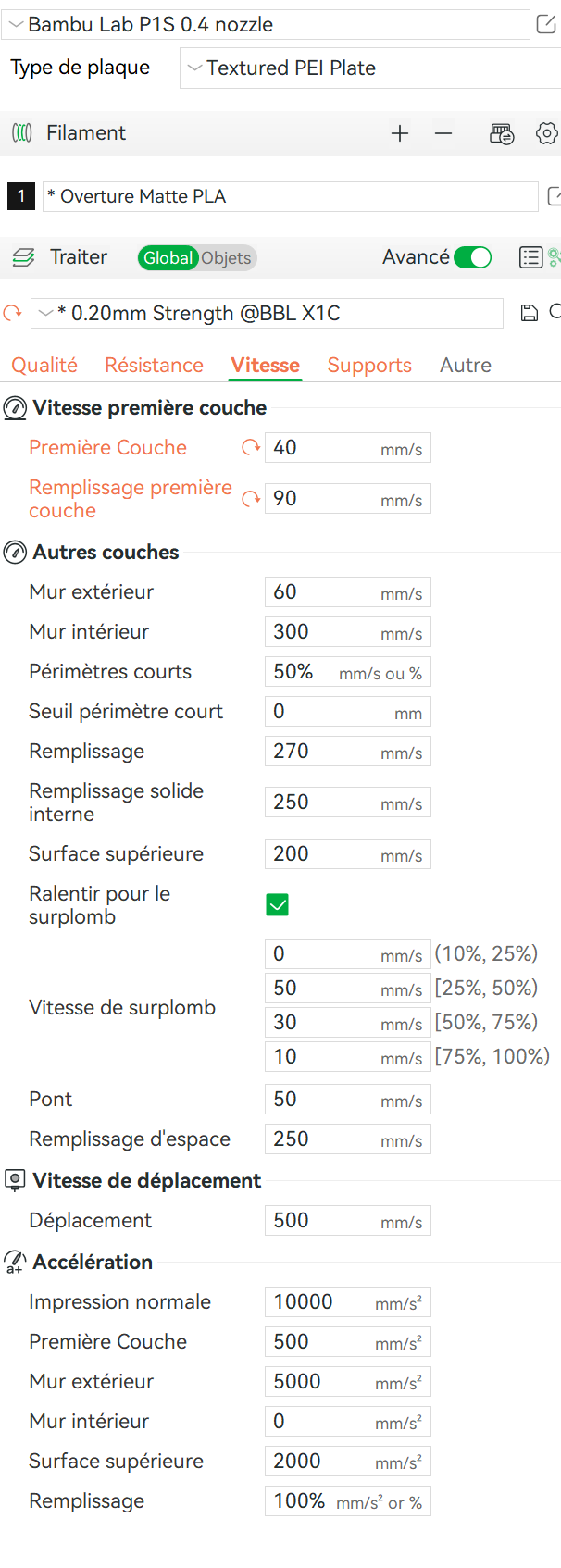Click the add filament plus icon
561x1568 pixels.
pos(400,133)
